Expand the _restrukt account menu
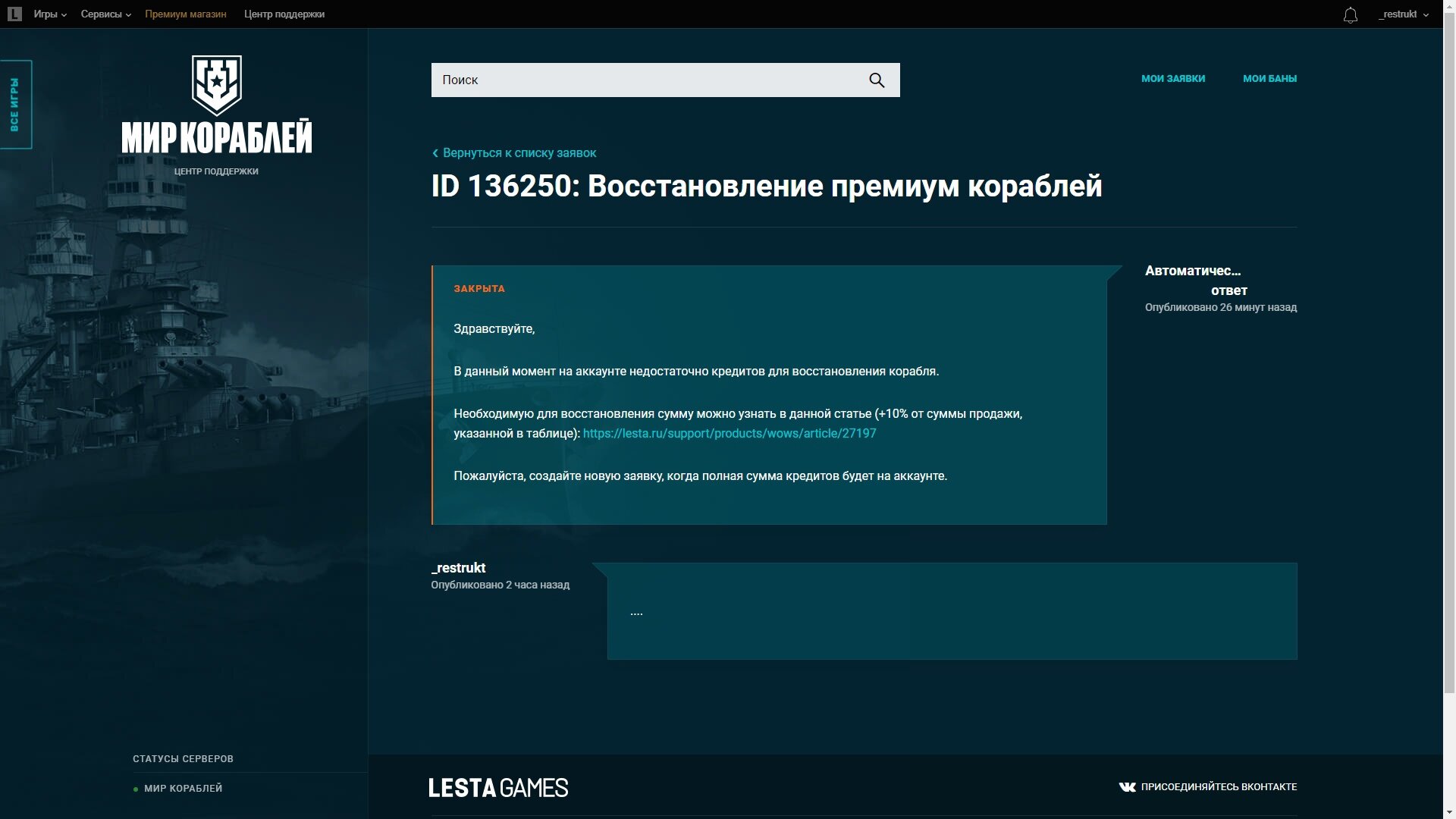 pyautogui.click(x=1404, y=14)
